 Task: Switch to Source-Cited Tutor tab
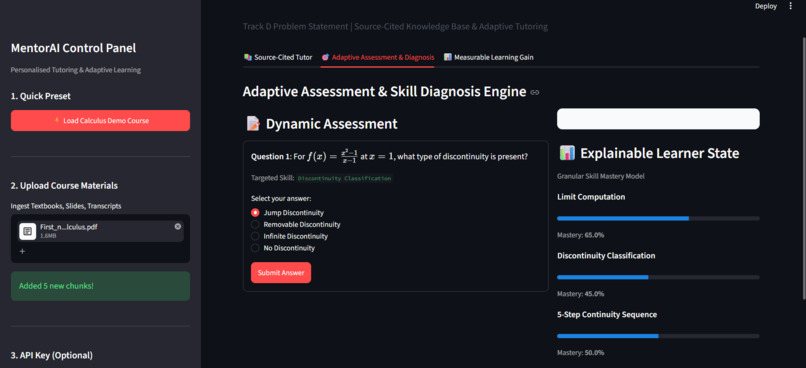point(278,57)
